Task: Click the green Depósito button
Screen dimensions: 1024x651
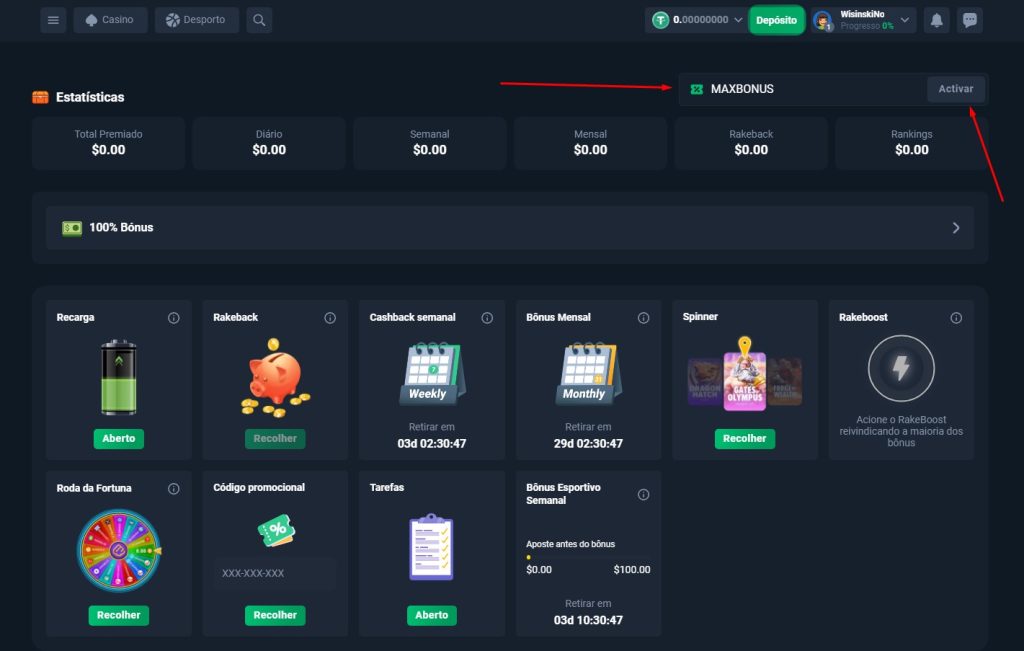Action: coord(776,20)
